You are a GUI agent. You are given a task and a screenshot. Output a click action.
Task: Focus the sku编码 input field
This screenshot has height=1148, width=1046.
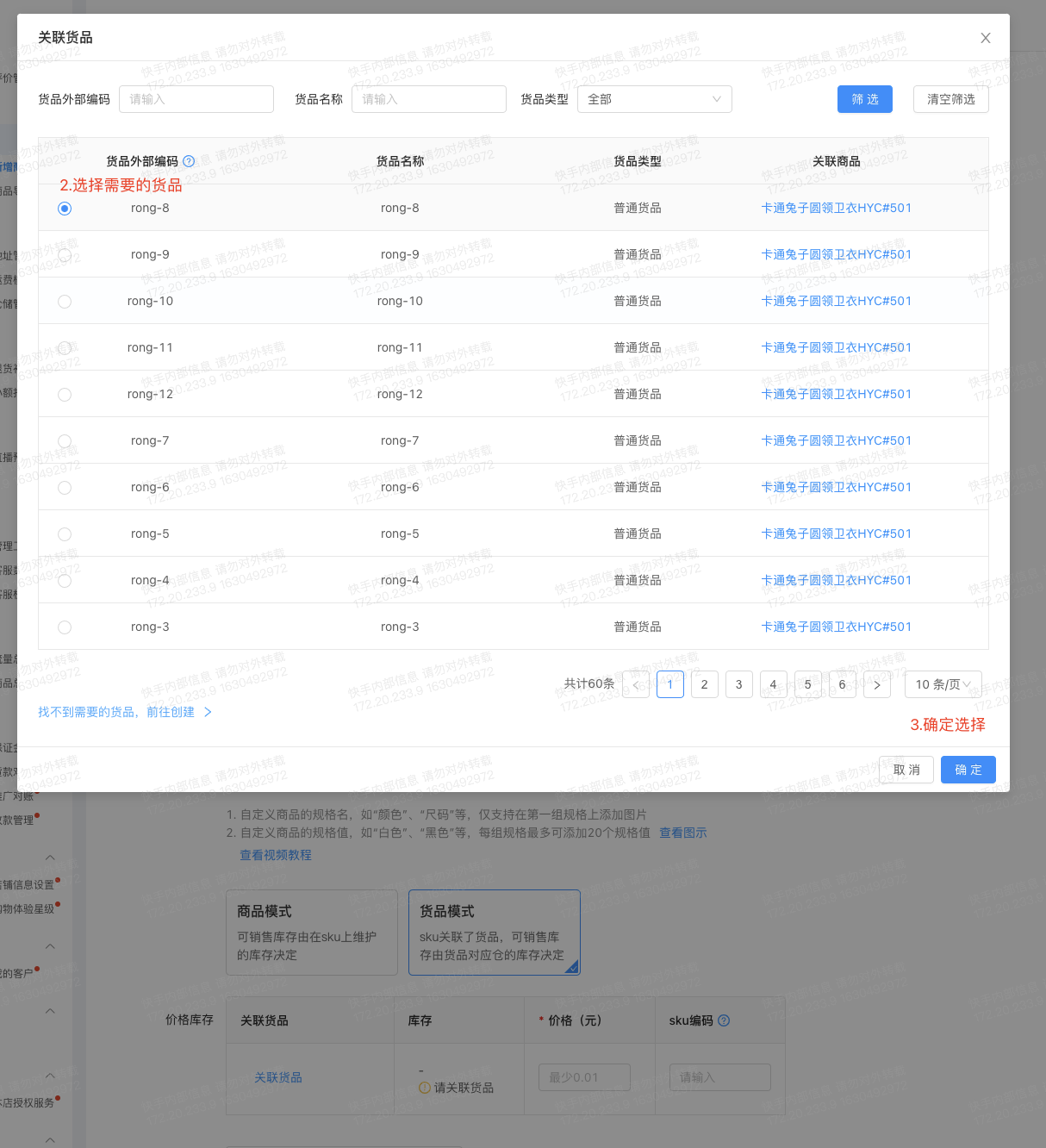click(x=720, y=1077)
